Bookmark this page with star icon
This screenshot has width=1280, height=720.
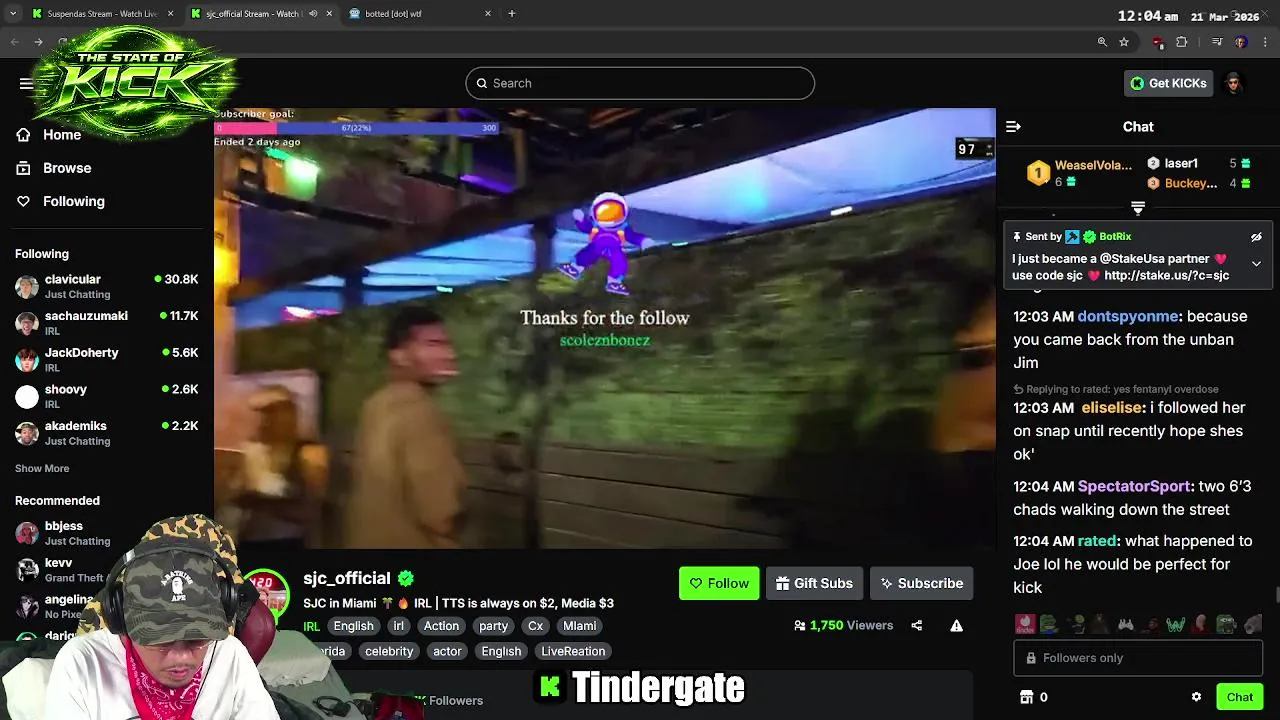pos(1124,42)
